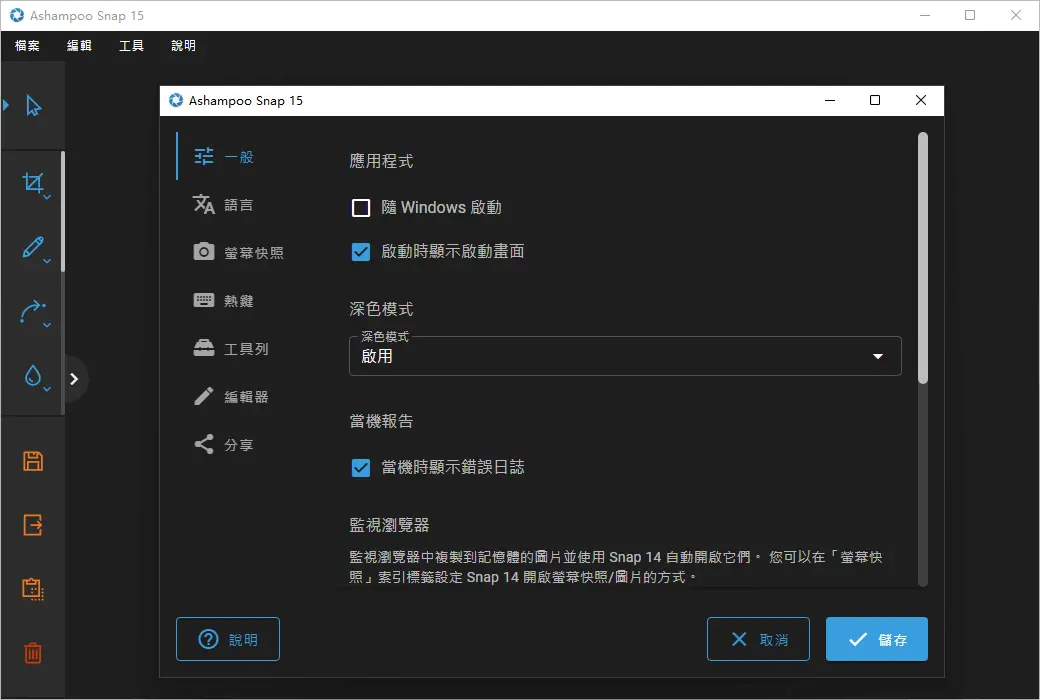The height and width of the screenshot is (700, 1040).
Task: Maximize the inner settings dialog
Action: click(875, 100)
